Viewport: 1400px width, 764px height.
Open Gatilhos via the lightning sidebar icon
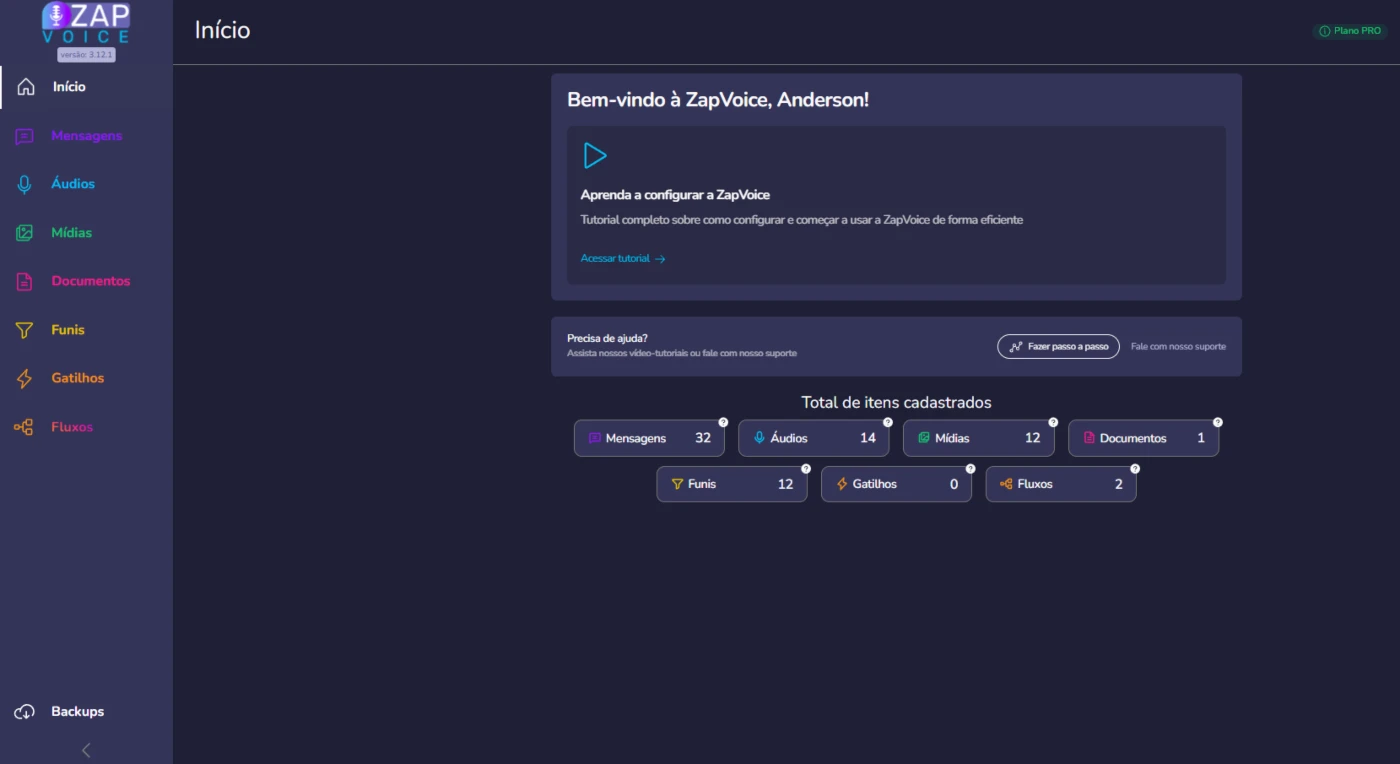tap(25, 379)
